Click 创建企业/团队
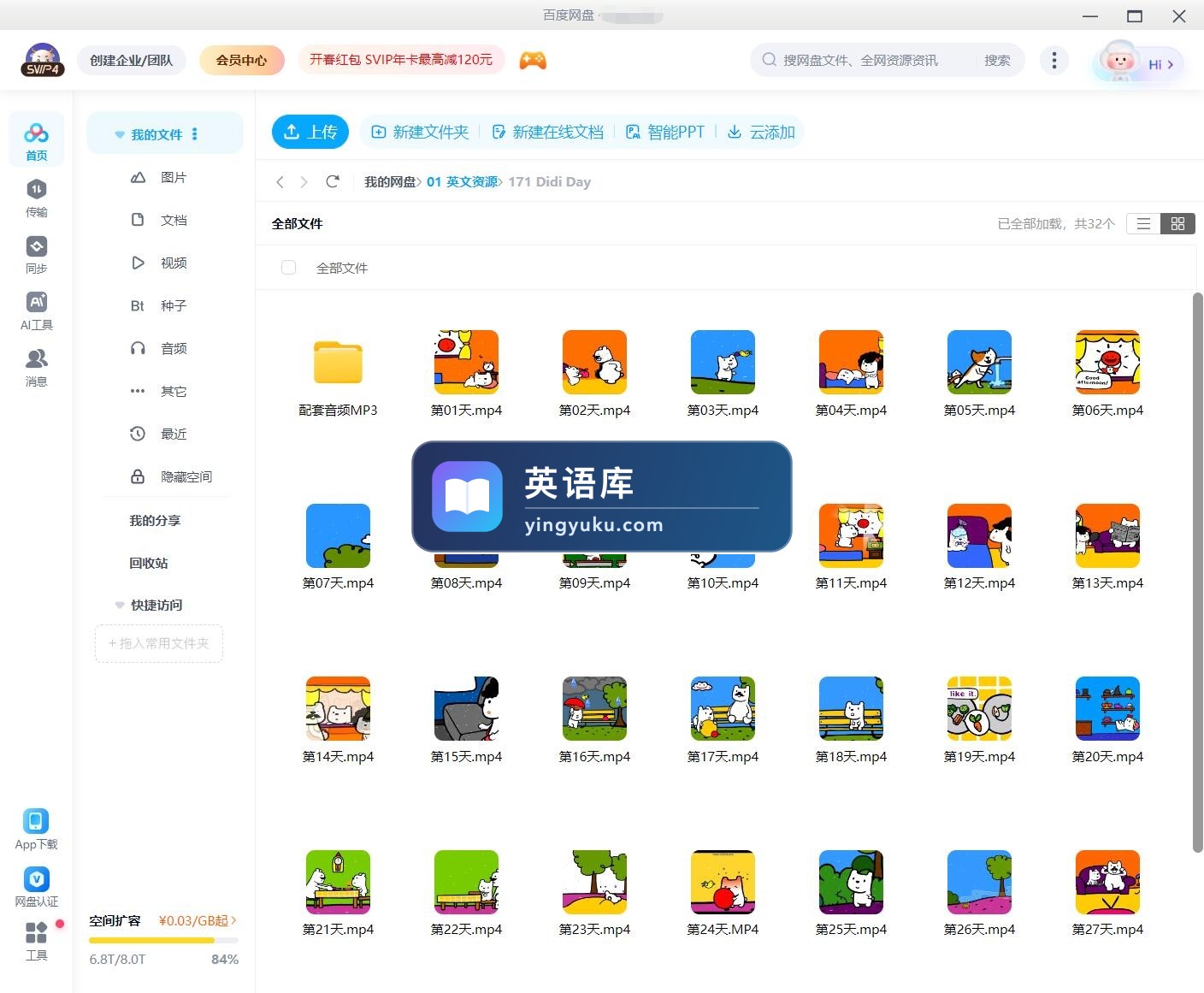Screen dimensions: 1204x993 tap(132, 60)
